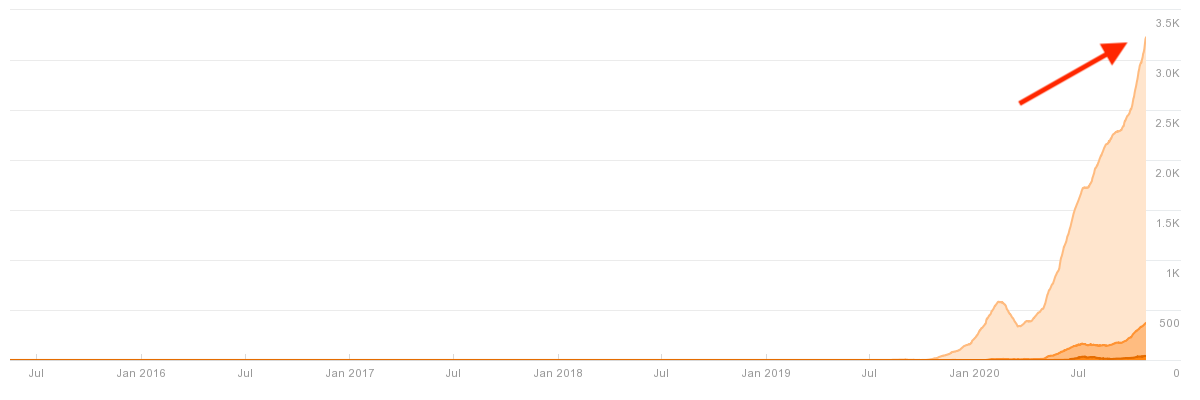Screen dimensions: 1200x400
Task: Select the Jan 2018 axis label
Action: tap(558, 373)
